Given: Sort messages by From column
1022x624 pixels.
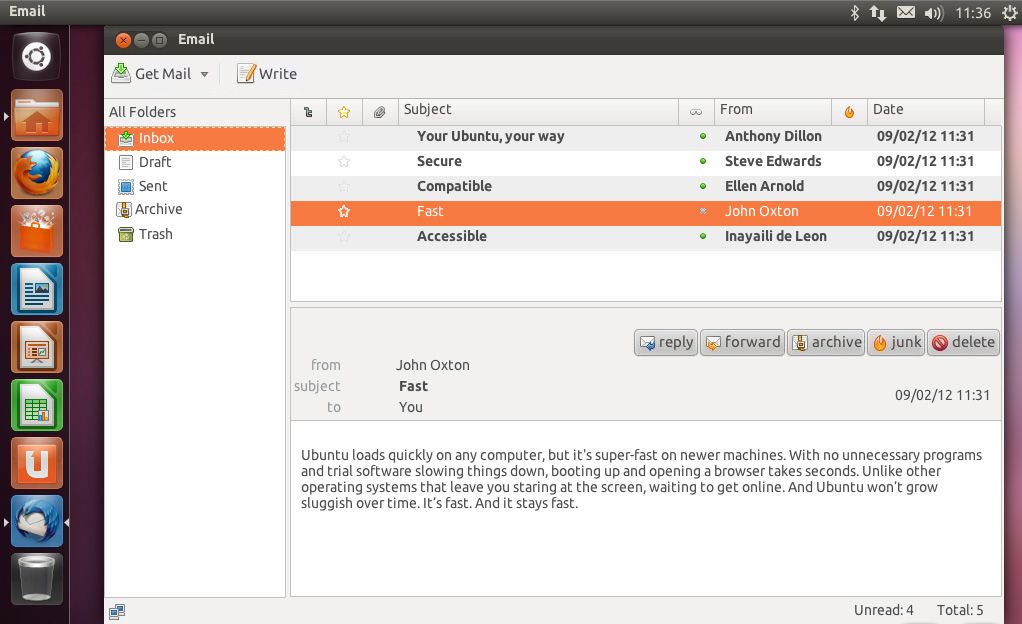Looking at the screenshot, I should tap(773, 111).
